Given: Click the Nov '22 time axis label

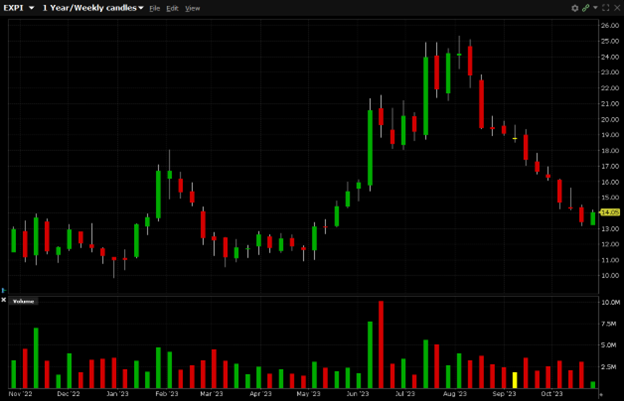Looking at the screenshot, I should 20,394.
